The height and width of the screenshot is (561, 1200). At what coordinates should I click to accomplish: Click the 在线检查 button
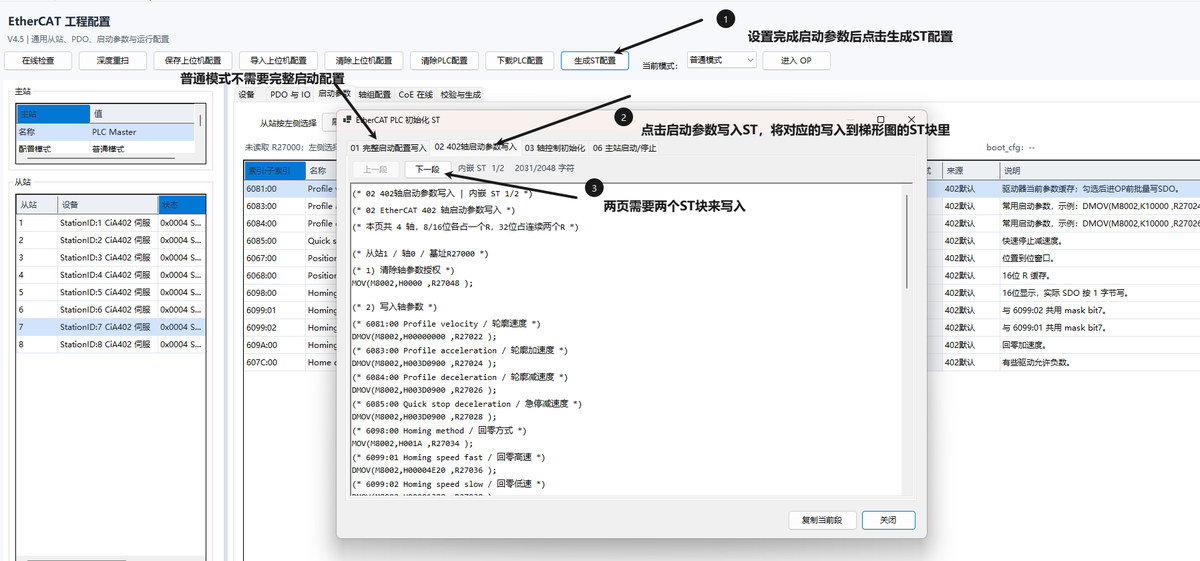click(x=45, y=60)
